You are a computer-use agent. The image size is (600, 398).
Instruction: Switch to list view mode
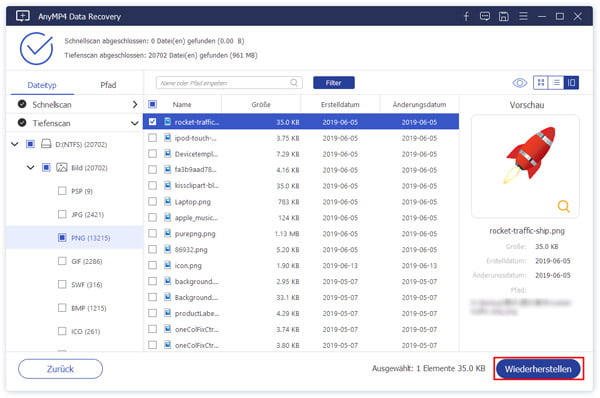tap(556, 83)
